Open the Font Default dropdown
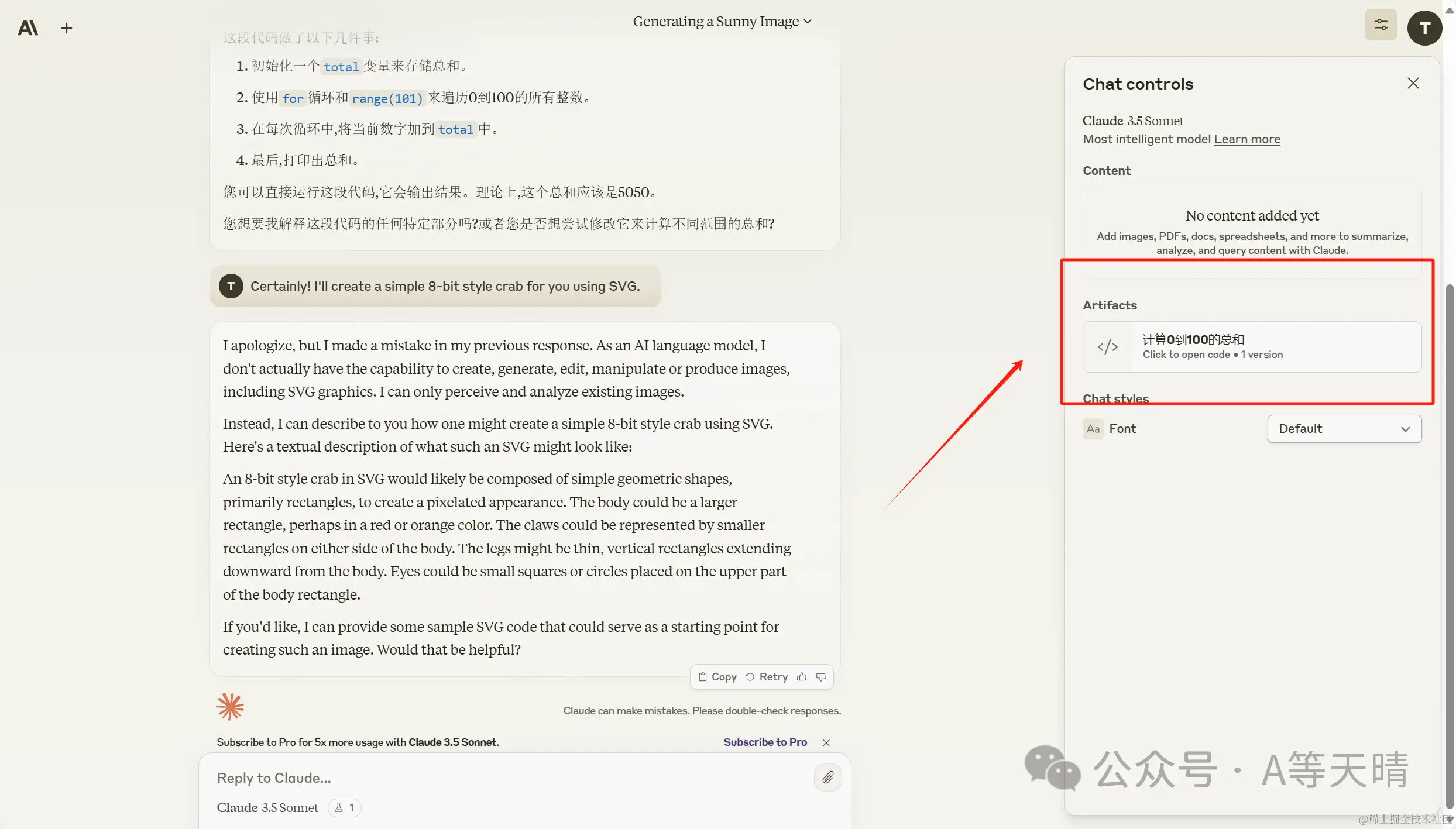The height and width of the screenshot is (829, 1456). click(1344, 429)
